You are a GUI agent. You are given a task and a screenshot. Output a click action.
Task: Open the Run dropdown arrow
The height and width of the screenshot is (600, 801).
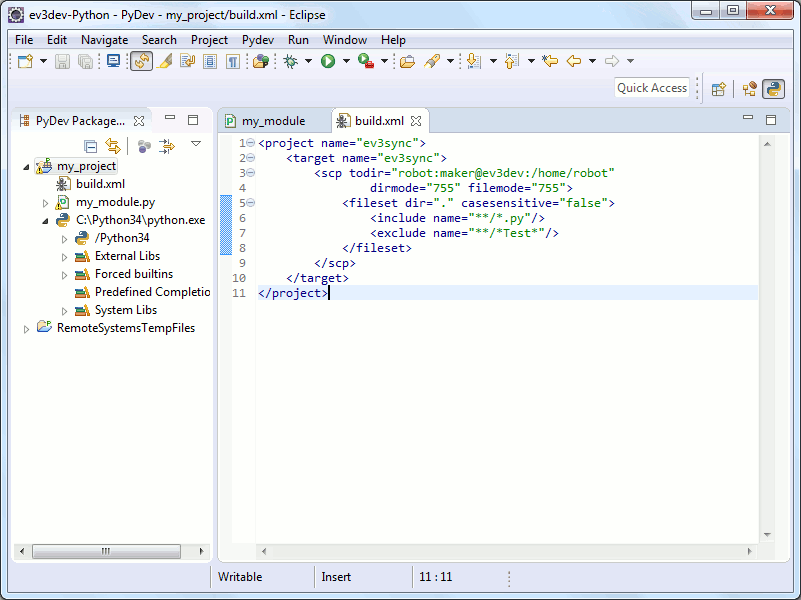coord(346,61)
